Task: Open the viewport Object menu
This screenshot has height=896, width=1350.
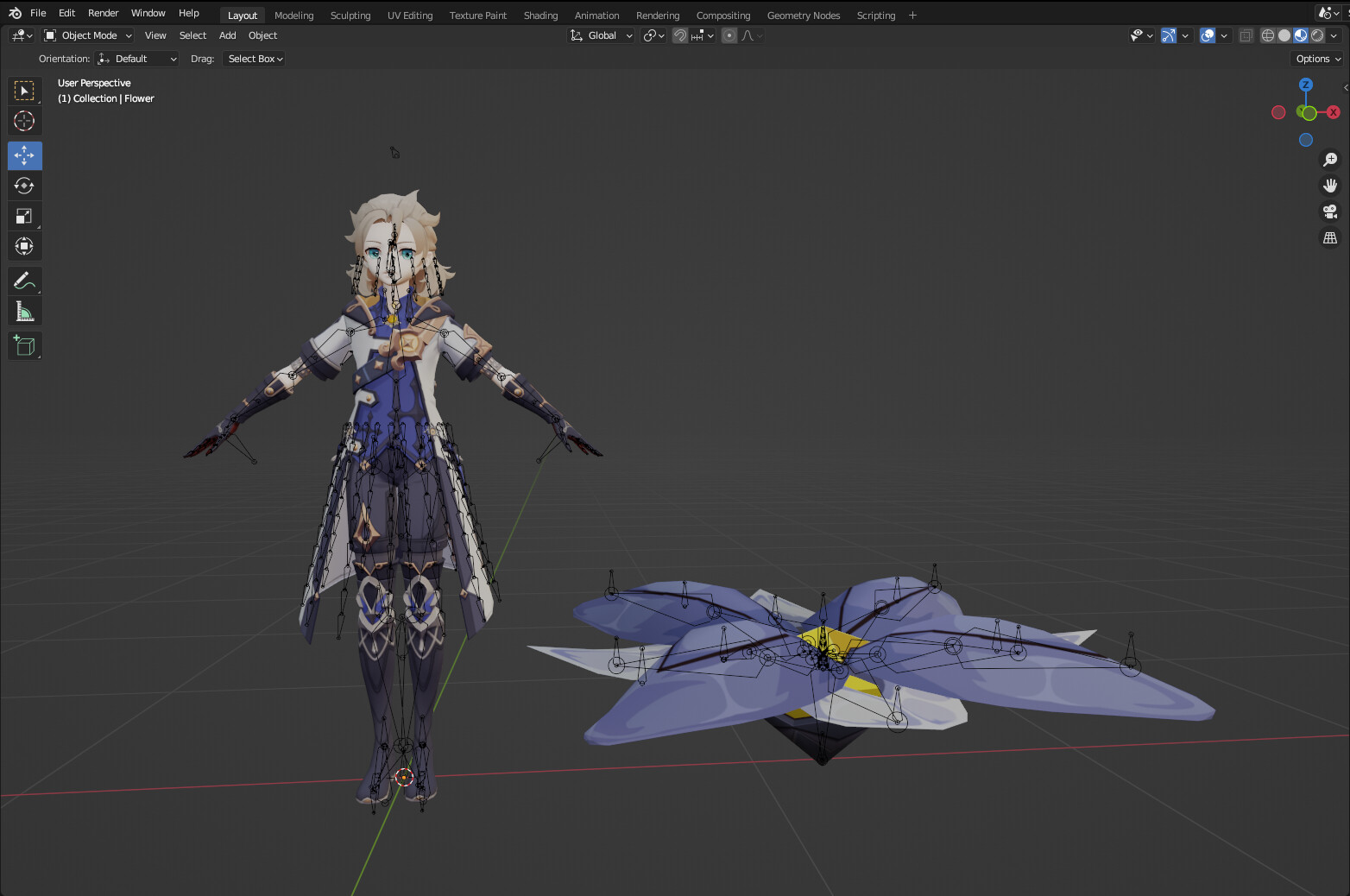Action: 262,35
